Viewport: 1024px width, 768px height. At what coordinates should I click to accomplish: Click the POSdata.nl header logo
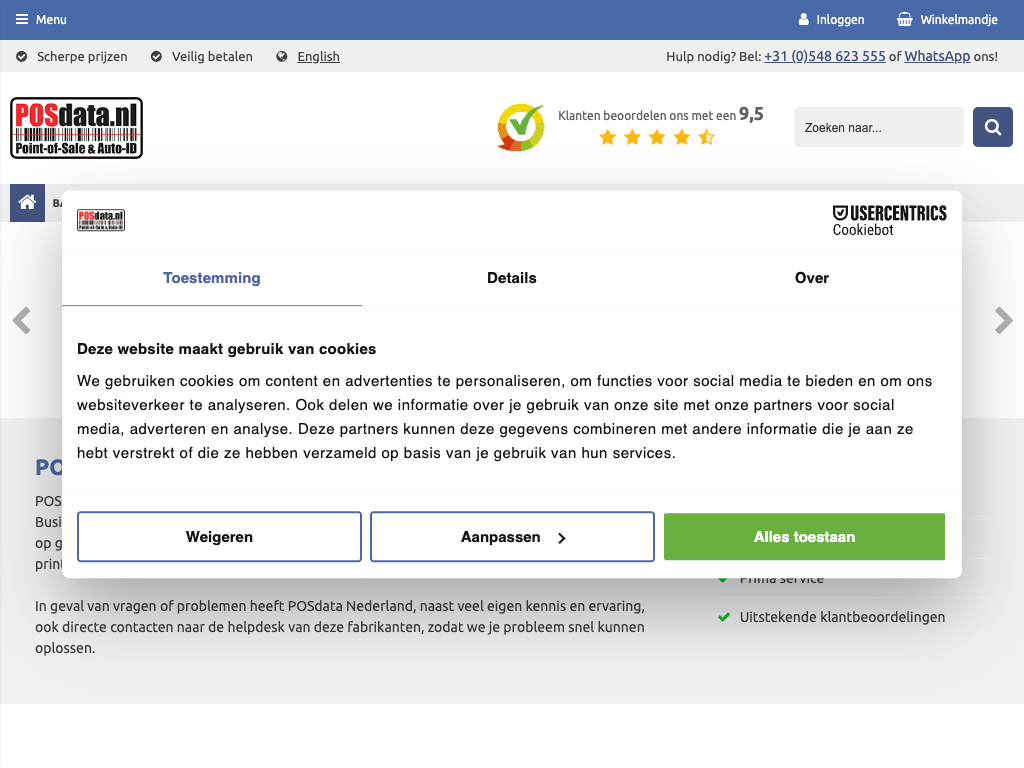(x=77, y=128)
